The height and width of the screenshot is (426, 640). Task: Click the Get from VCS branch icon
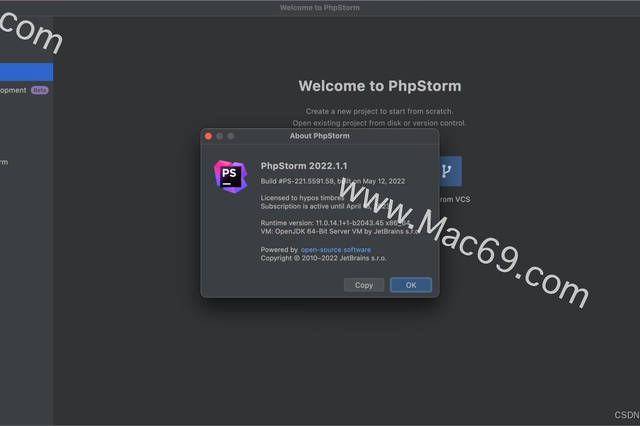(451, 171)
